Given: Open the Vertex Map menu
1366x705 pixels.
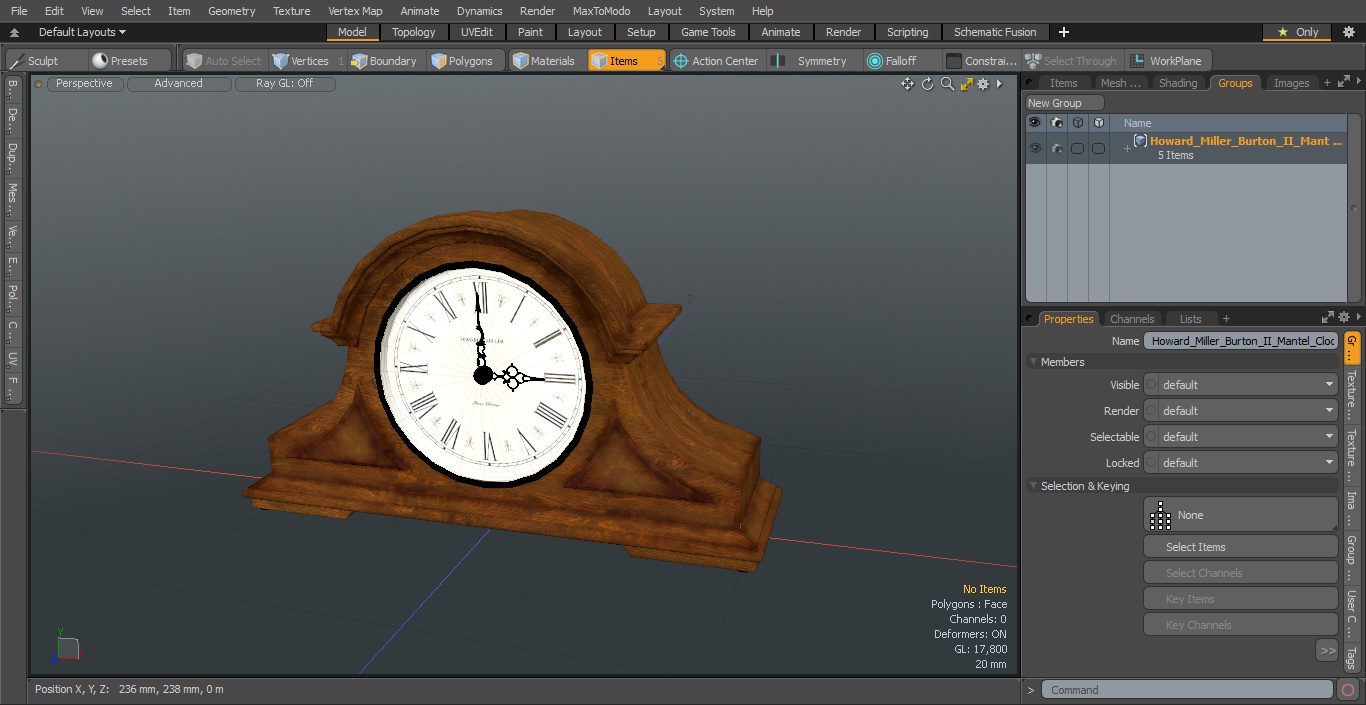Looking at the screenshot, I should [x=355, y=11].
